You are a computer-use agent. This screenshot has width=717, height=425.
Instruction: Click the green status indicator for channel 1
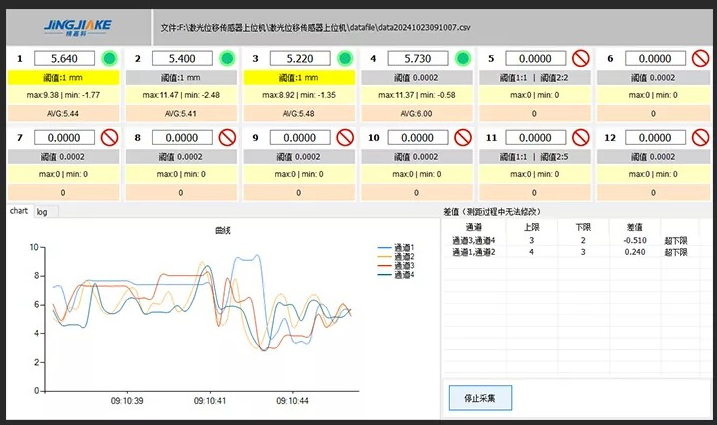coord(108,59)
